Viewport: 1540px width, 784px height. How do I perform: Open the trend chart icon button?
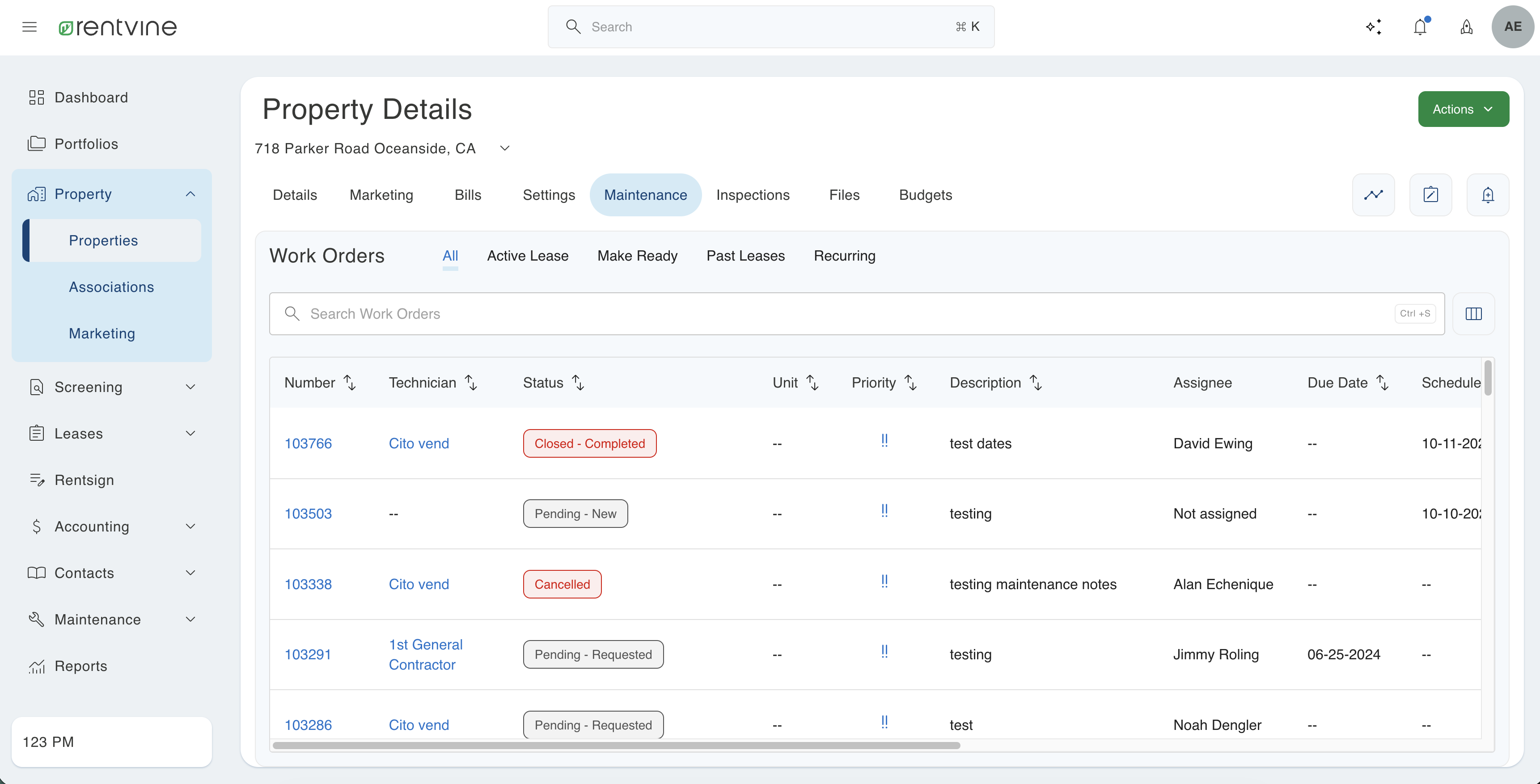click(x=1373, y=195)
